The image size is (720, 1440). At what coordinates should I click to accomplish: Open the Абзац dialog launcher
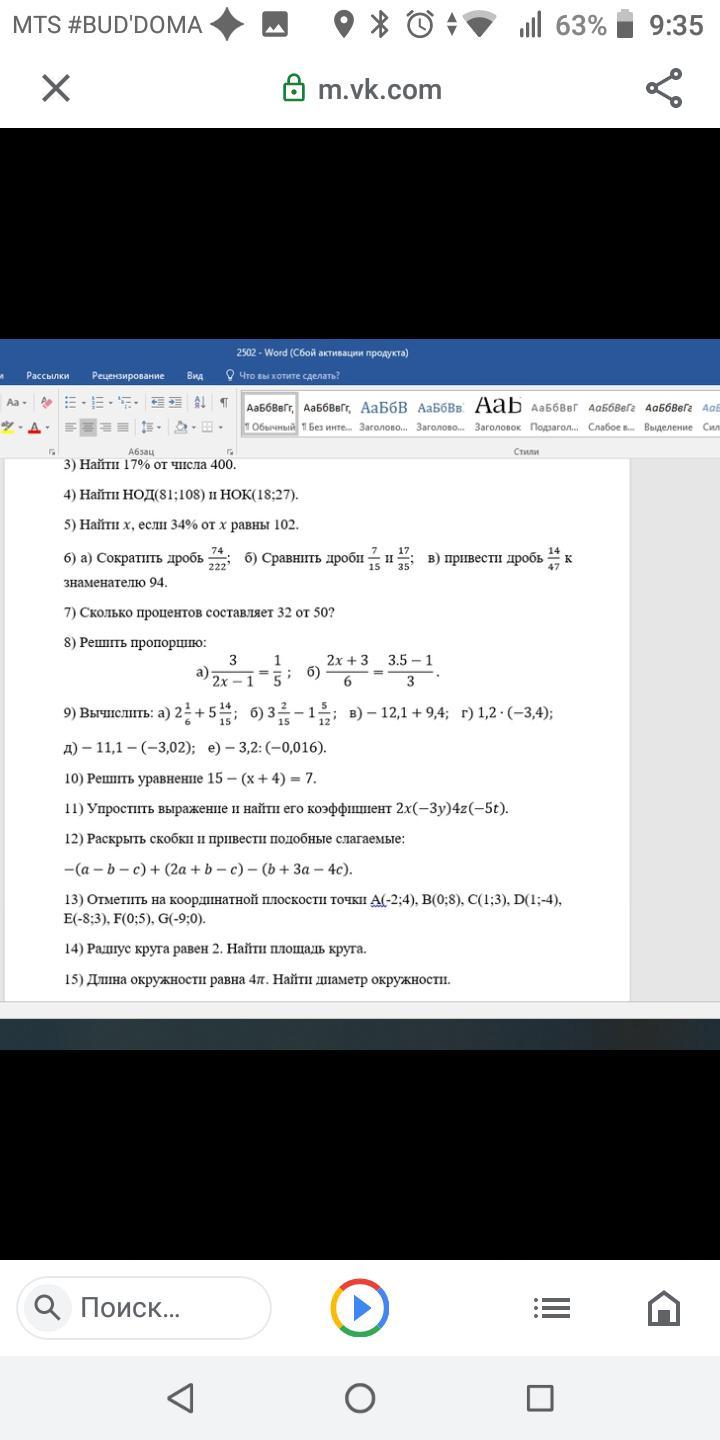pyautogui.click(x=230, y=451)
